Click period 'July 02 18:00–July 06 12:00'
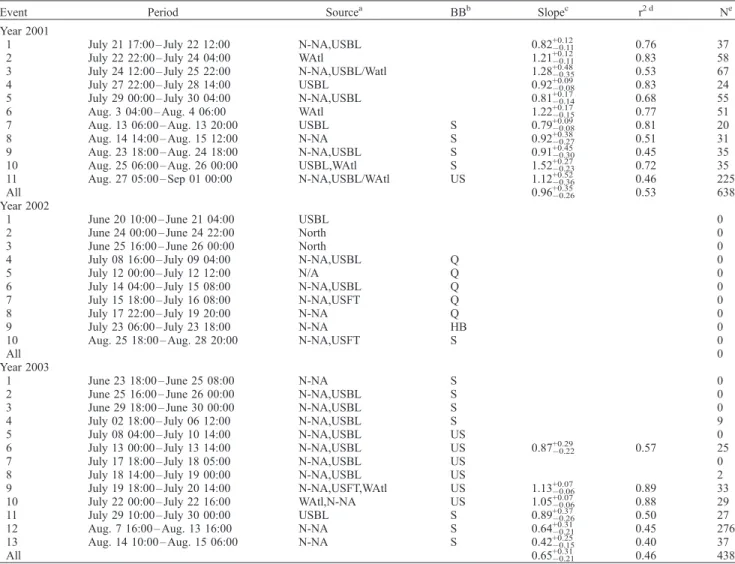735x564 pixels. tap(159, 421)
